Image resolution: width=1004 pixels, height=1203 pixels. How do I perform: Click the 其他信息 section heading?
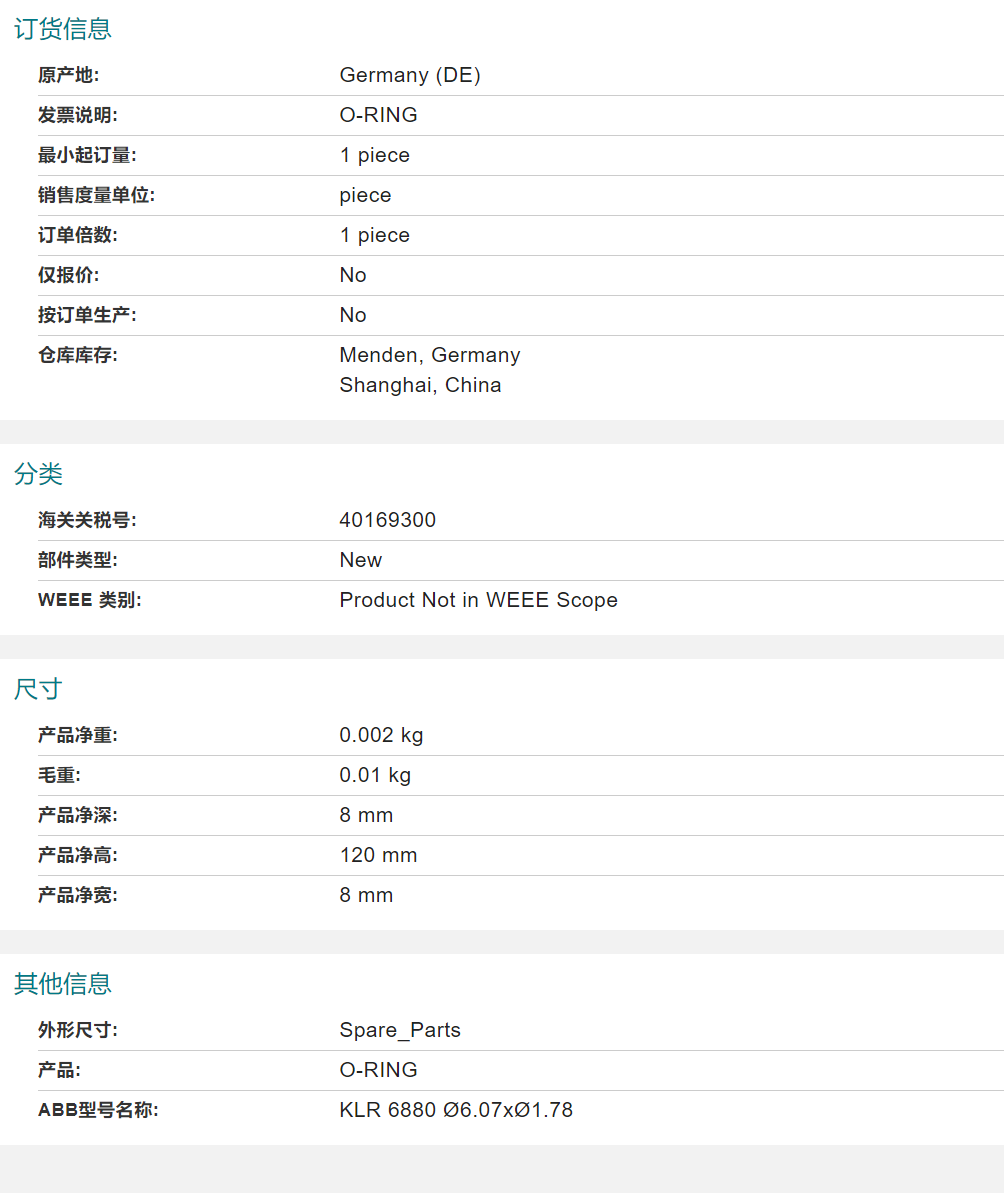pyautogui.click(x=63, y=984)
